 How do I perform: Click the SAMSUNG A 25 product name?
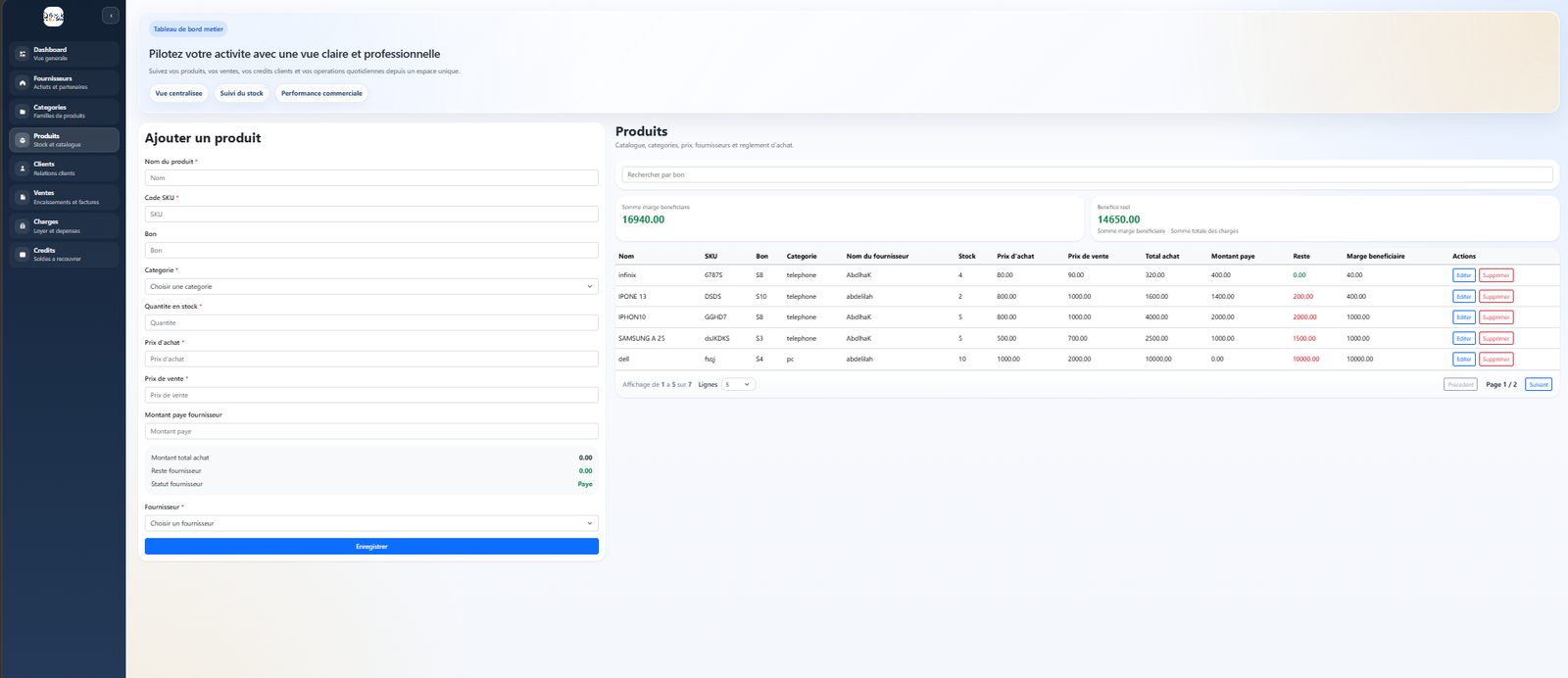[x=641, y=339]
